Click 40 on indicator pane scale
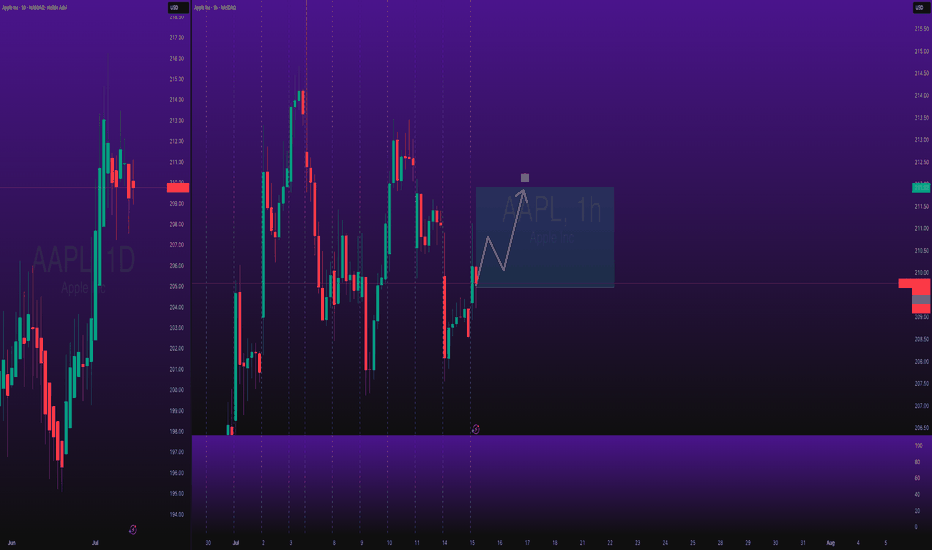The image size is (932, 550). tap(917, 495)
